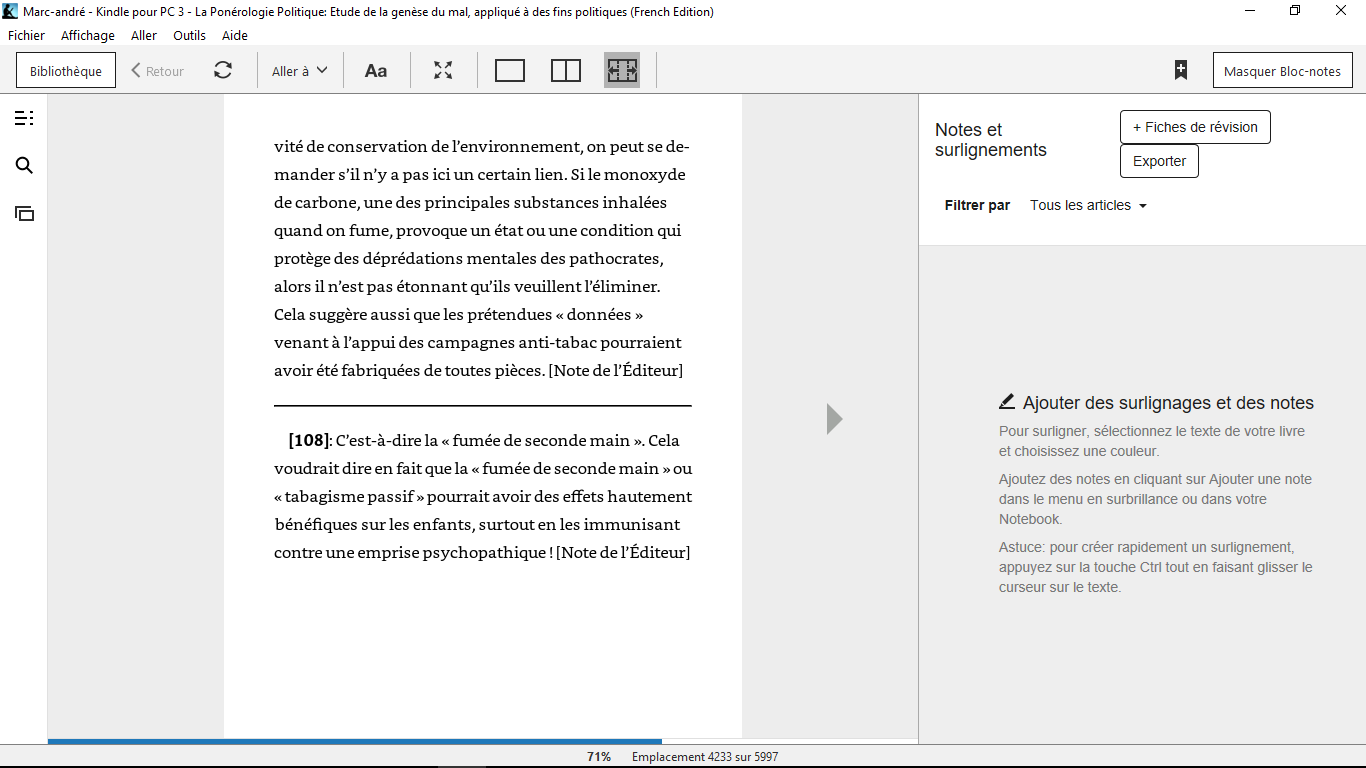The height and width of the screenshot is (768, 1366).
Task: Switch to single column view
Action: click(x=510, y=71)
